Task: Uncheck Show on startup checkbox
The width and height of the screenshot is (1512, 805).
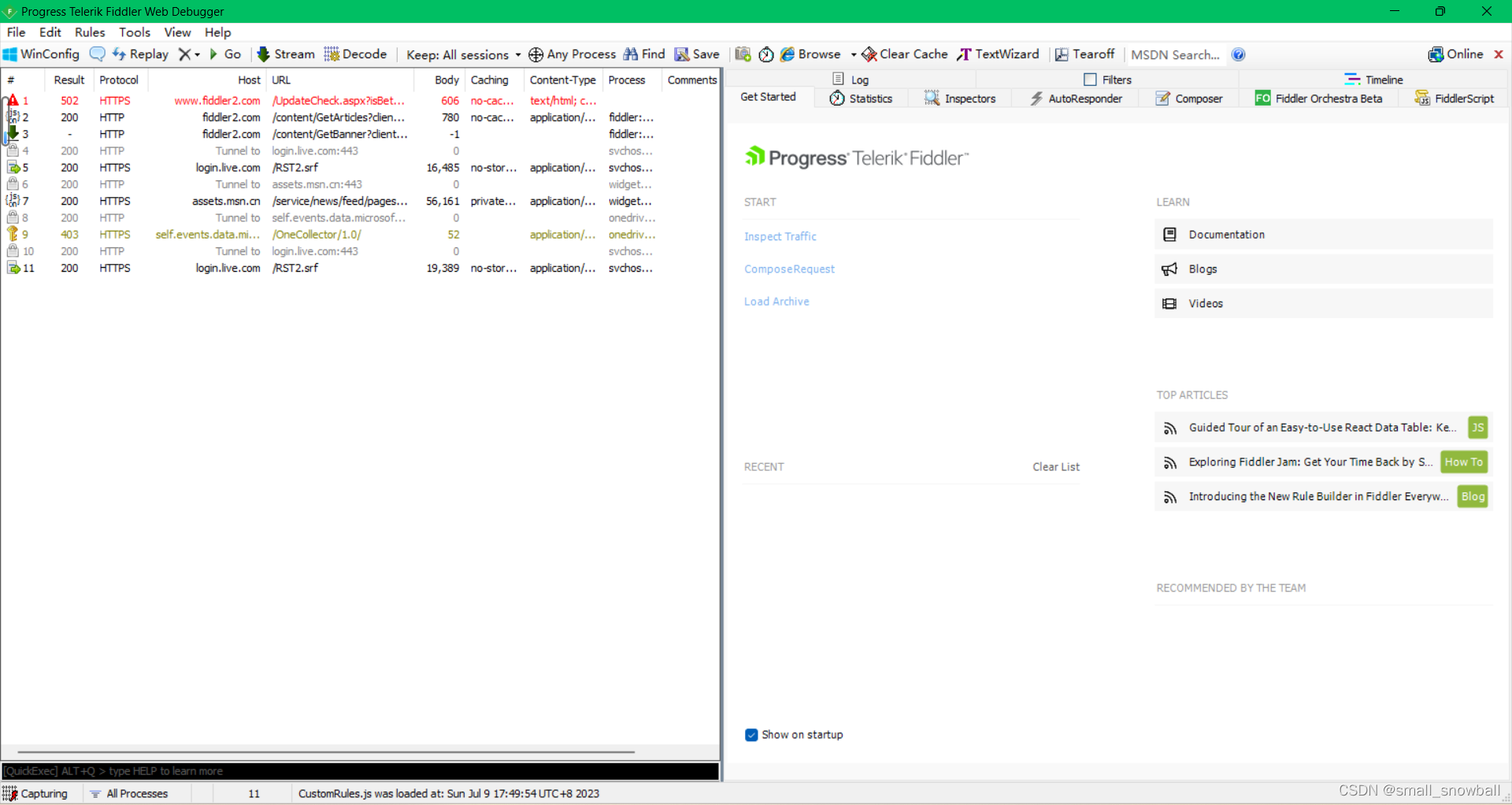Action: coord(751,735)
